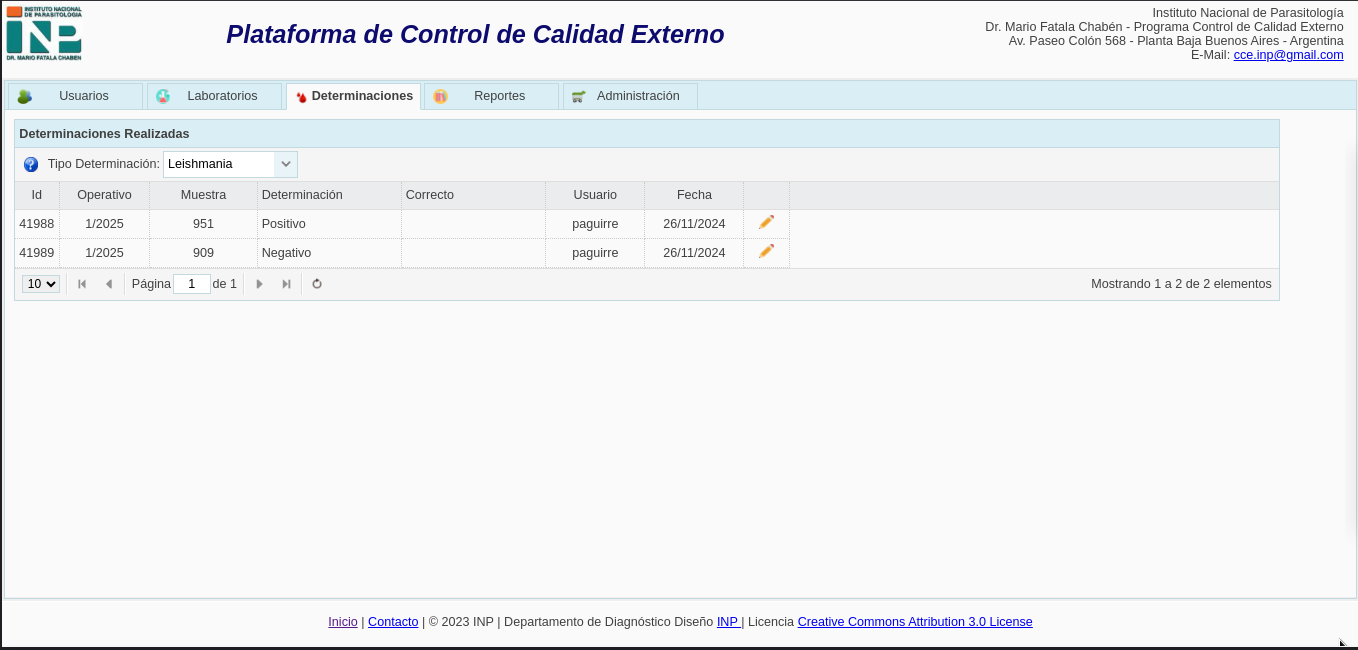Refresh the determinations table
1358x650 pixels.
tap(317, 284)
